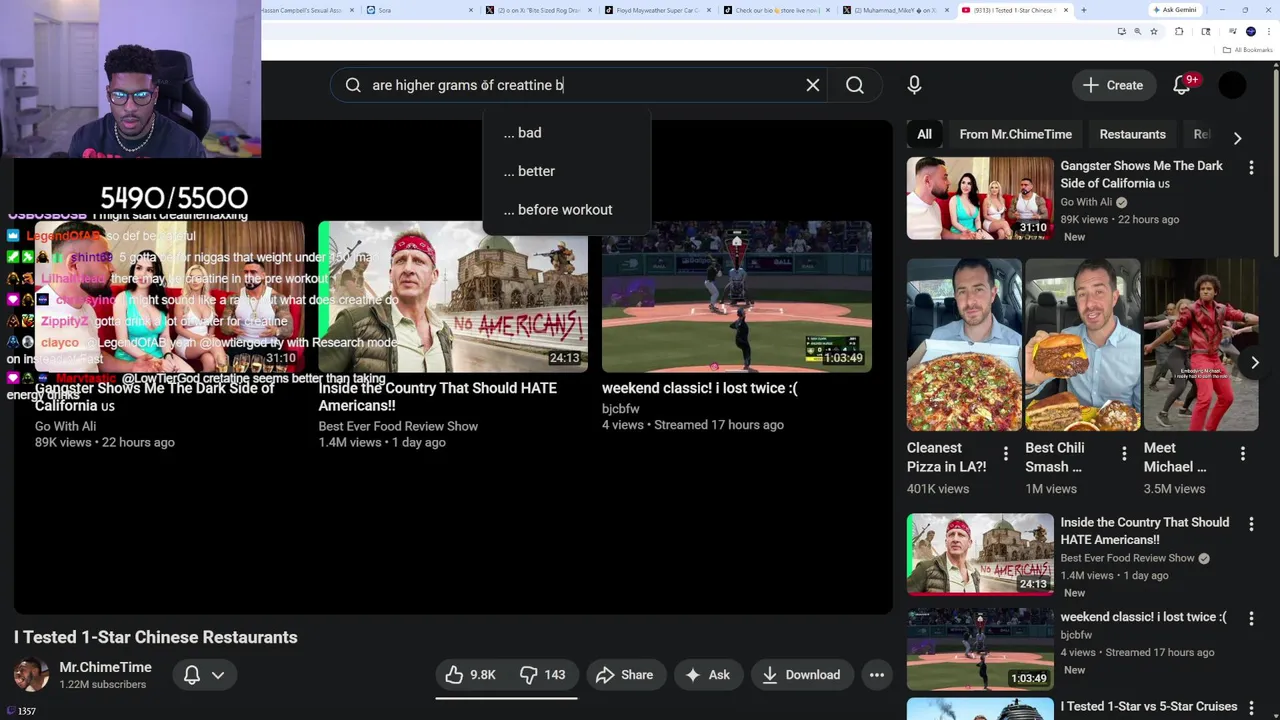This screenshot has width=1280, height=720.
Task: Dislike the video showing 143
Action: [543, 675]
